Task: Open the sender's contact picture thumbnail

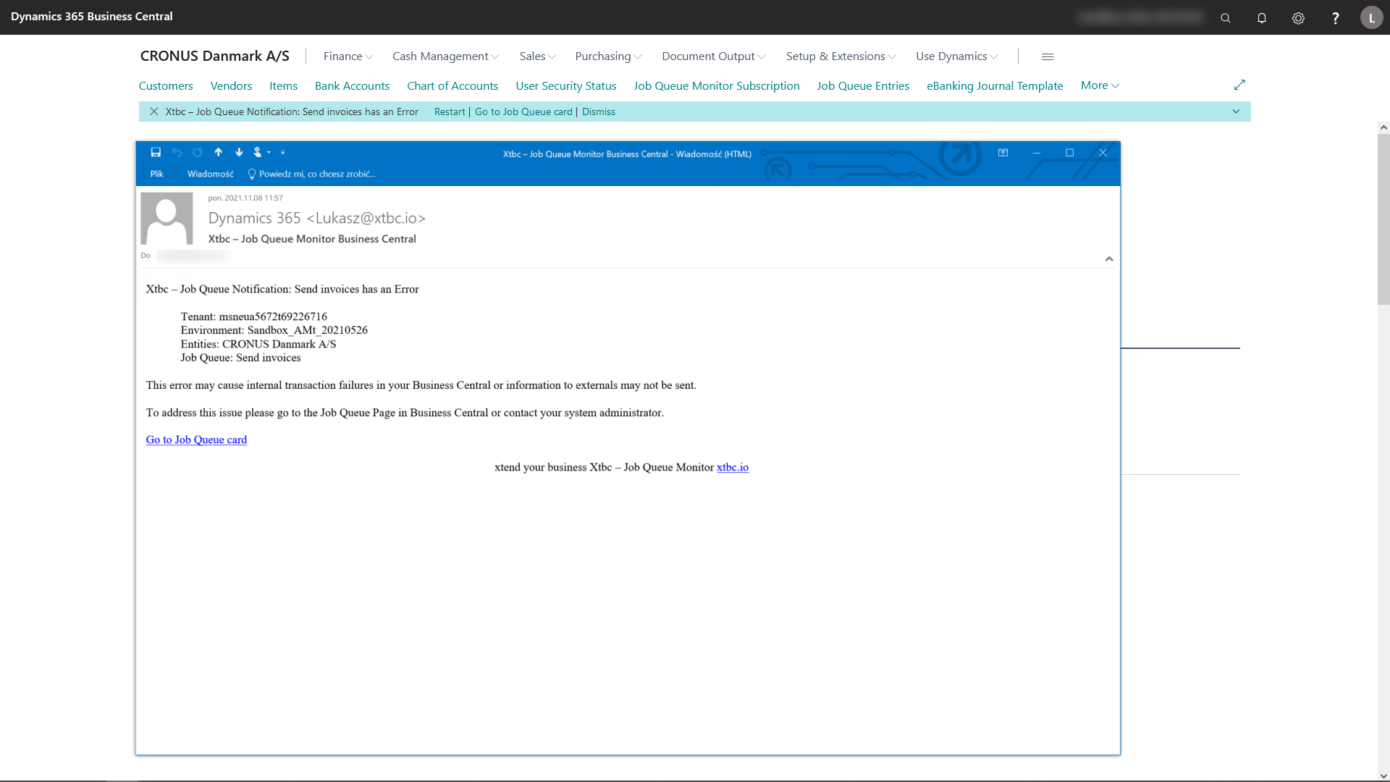Action: [x=167, y=216]
